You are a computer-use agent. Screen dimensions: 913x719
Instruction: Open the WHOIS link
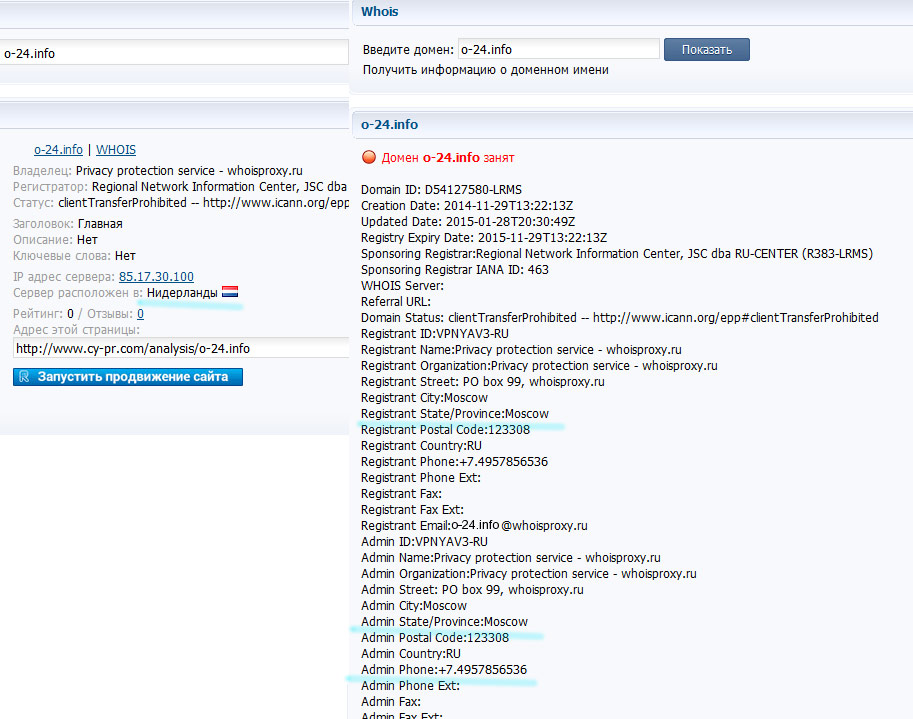pos(116,149)
